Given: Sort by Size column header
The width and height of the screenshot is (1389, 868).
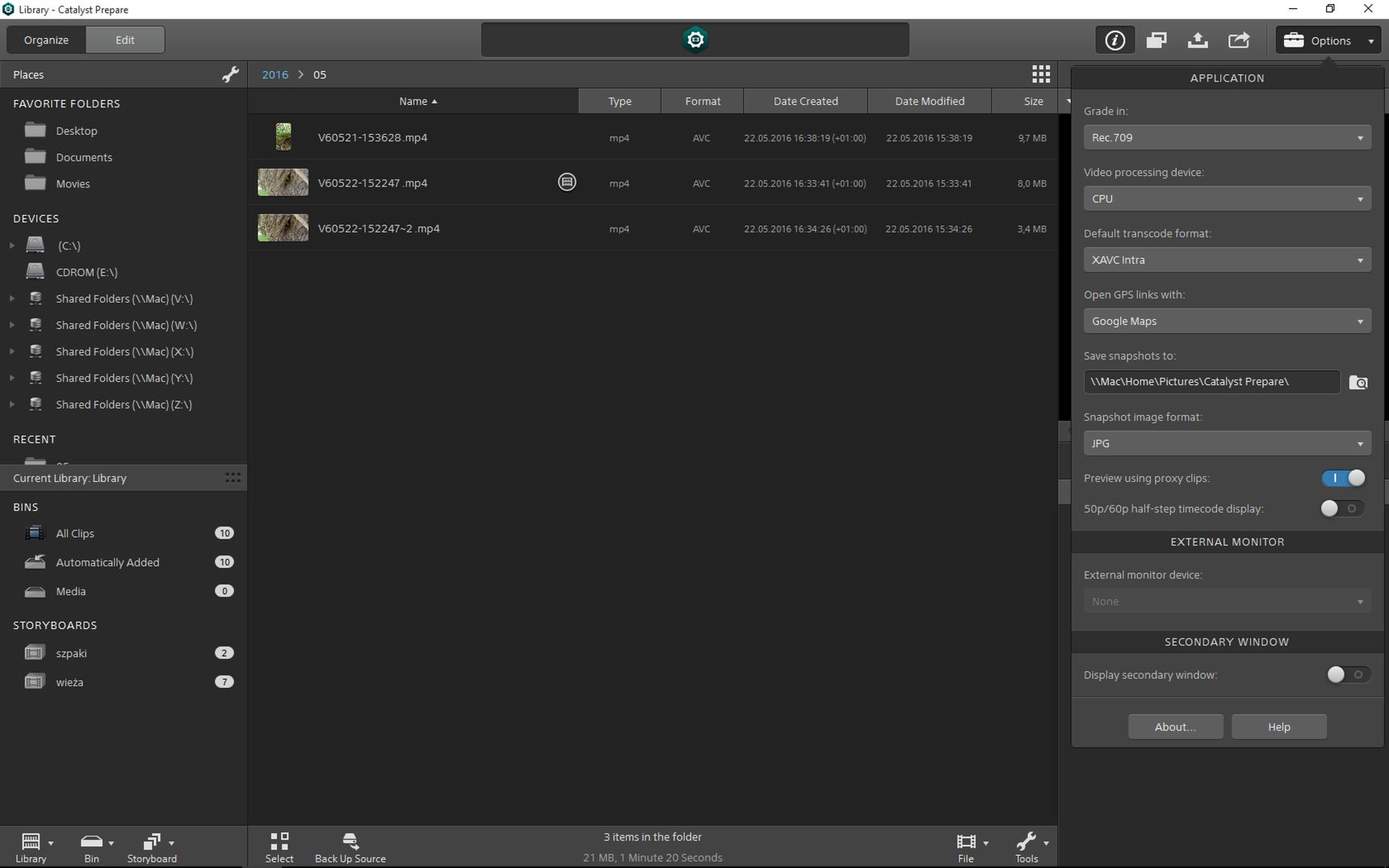Looking at the screenshot, I should pos(1026,101).
